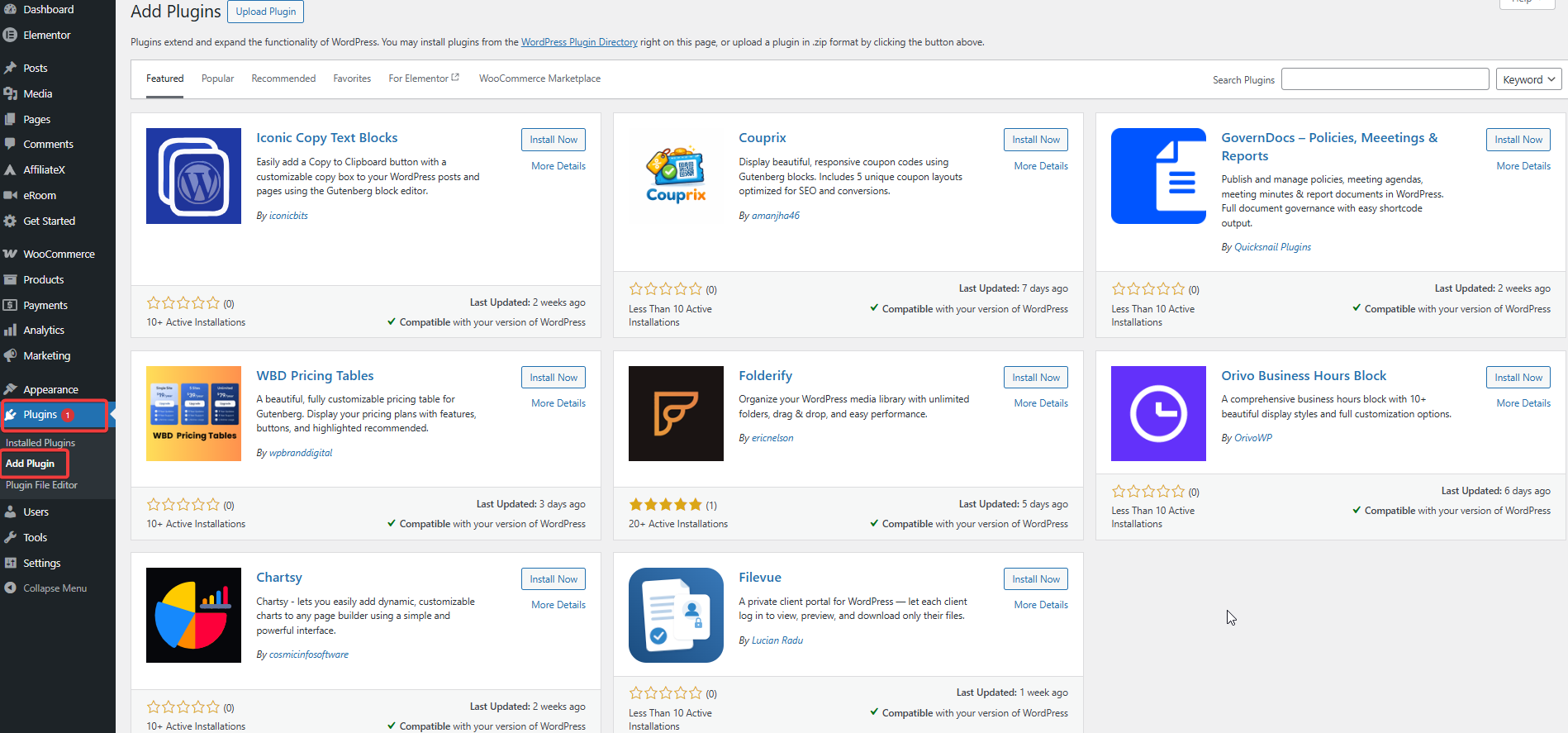Viewport: 1568px width, 733px height.
Task: Install the Orivo Business Hours Block plugin
Action: (1518, 378)
